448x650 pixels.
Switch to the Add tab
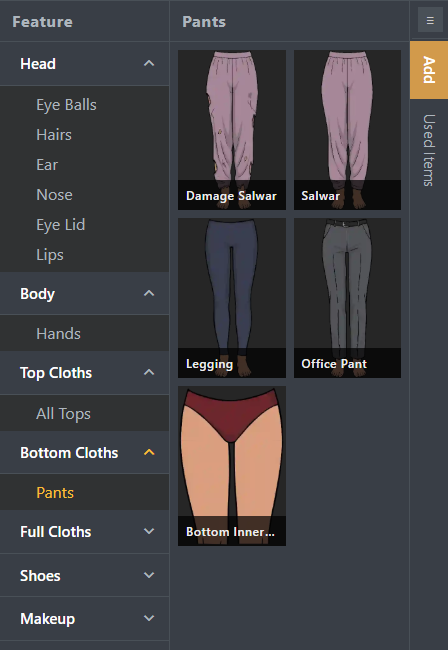click(x=429, y=70)
